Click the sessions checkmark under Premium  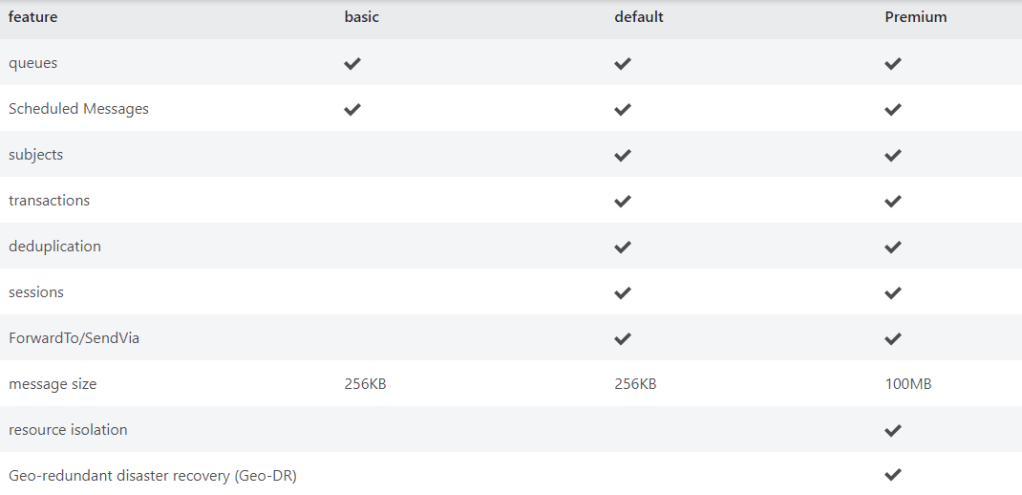point(893,293)
